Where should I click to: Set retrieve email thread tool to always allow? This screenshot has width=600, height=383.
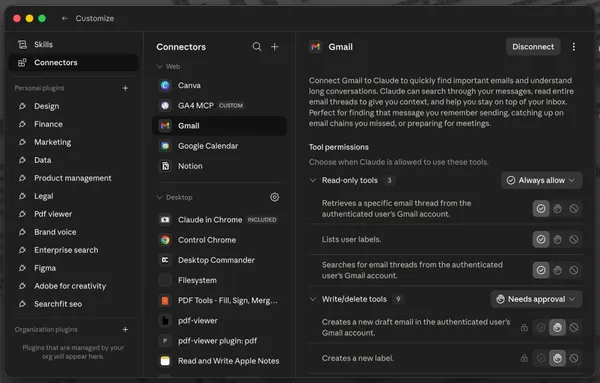tap(541, 209)
